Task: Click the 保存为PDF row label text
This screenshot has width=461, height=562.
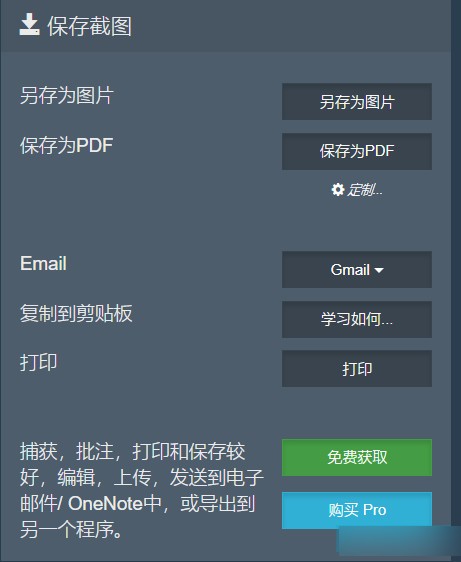Action: (x=67, y=146)
